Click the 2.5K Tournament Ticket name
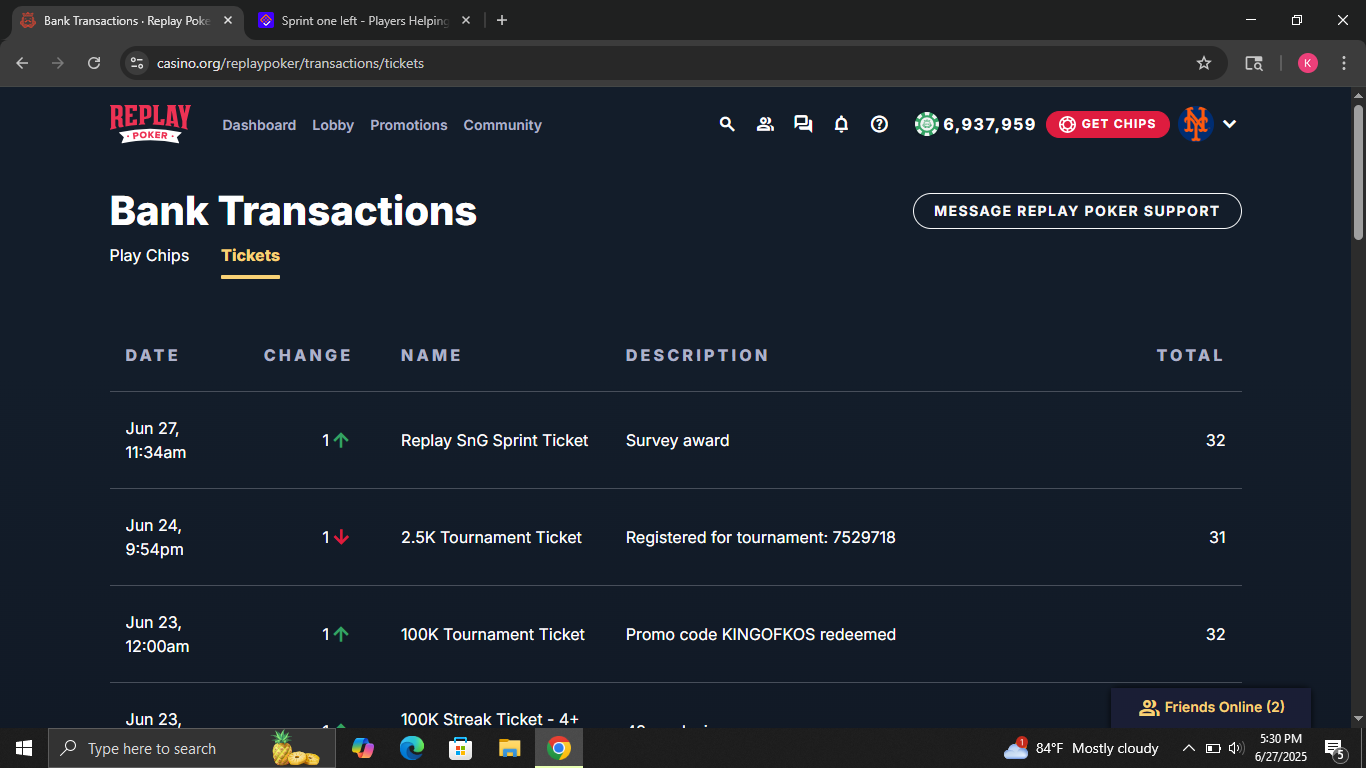Screen dimensions: 1366x768 click(x=491, y=537)
